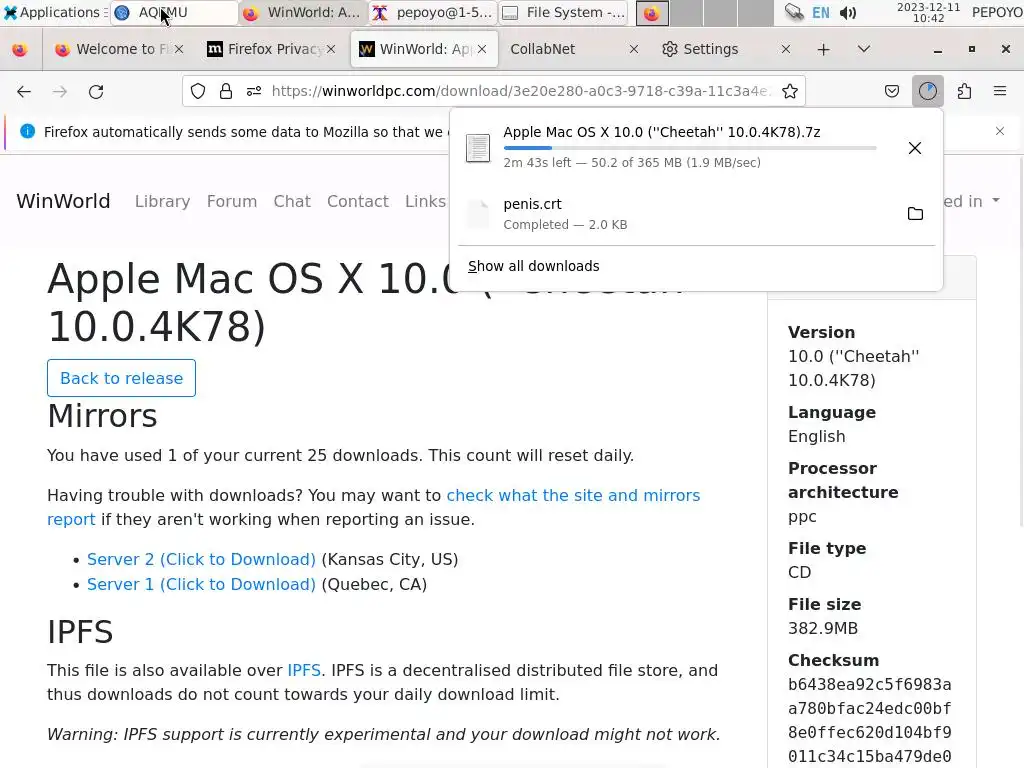Select the WinWorld Apple tab
The height and width of the screenshot is (768, 1024).
click(424, 50)
